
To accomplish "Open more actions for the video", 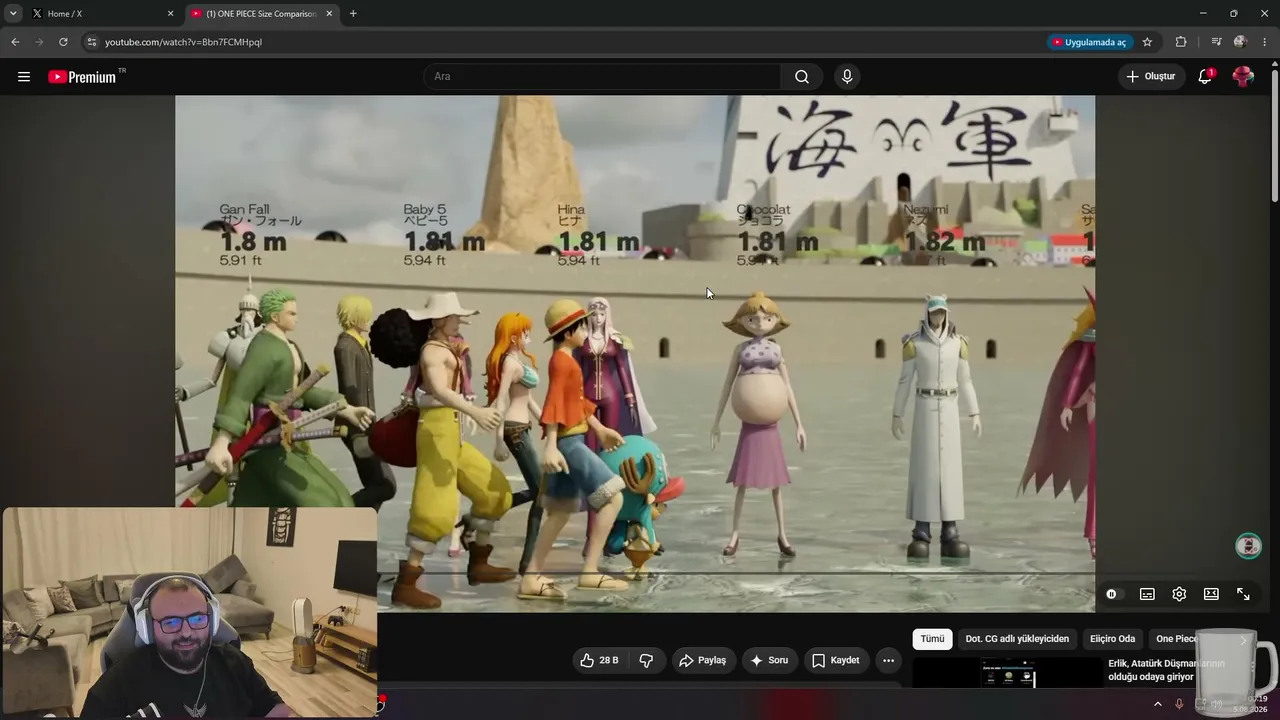I will tap(888, 660).
